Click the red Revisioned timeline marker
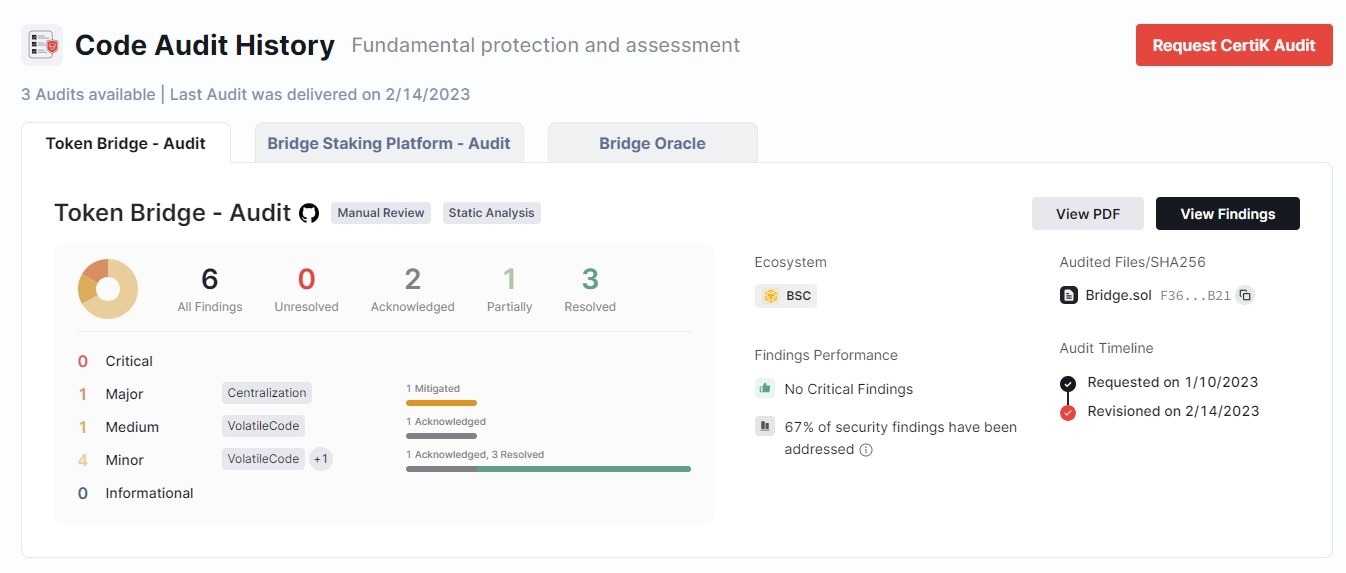 (x=1068, y=412)
